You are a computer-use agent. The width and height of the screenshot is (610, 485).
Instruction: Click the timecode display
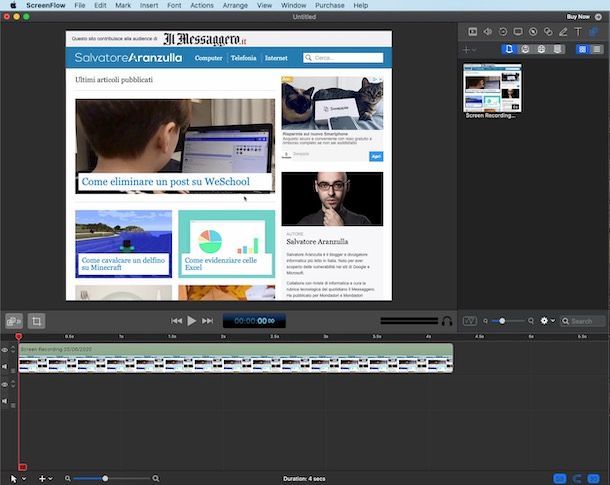coord(254,321)
